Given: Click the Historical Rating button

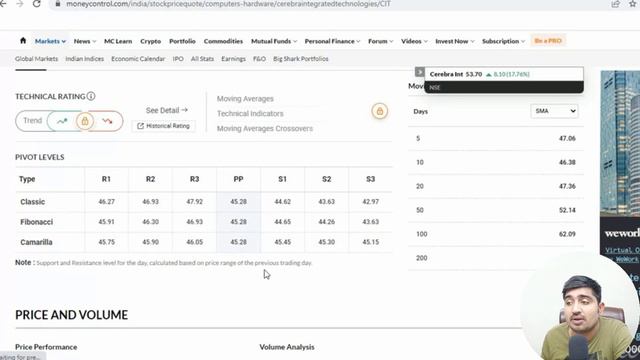Looking at the screenshot, I should [164, 126].
